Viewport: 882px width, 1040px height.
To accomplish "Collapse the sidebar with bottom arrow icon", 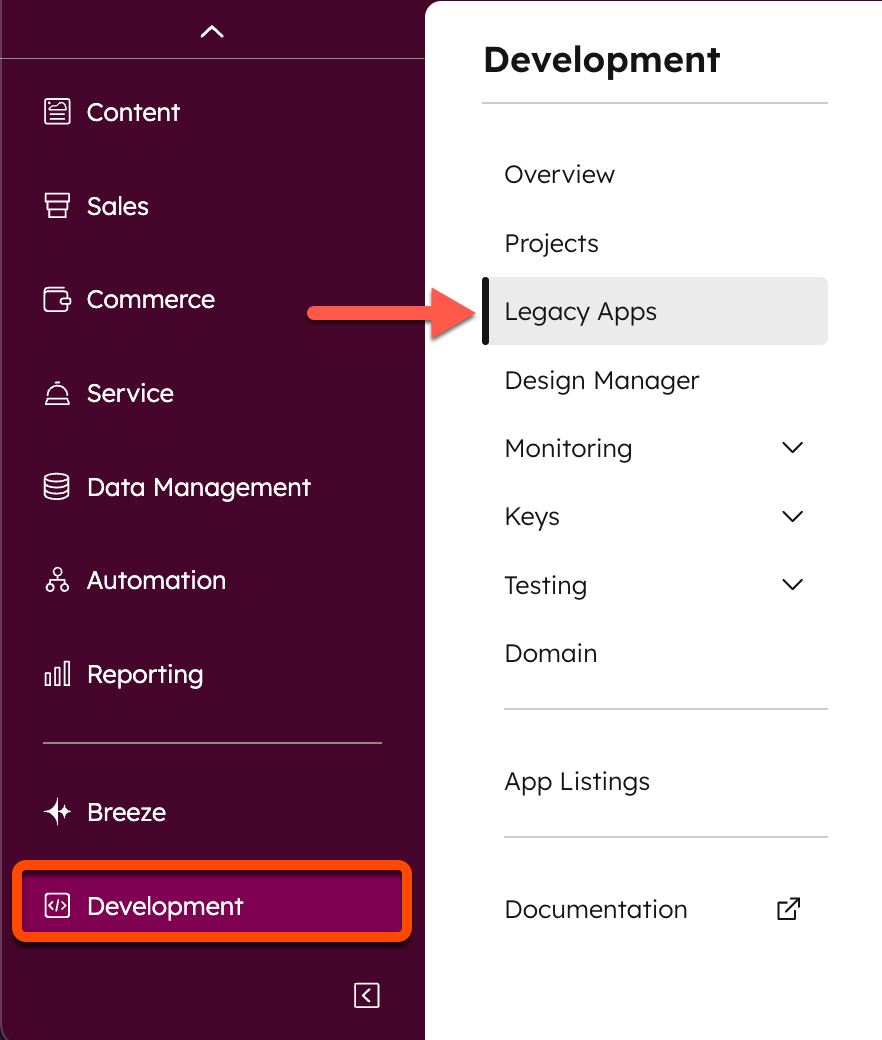I will [x=367, y=995].
